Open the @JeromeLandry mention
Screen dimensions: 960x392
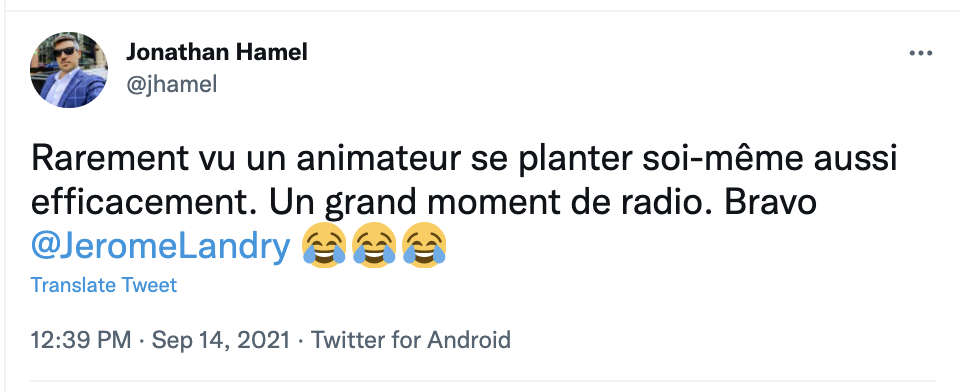click(160, 247)
